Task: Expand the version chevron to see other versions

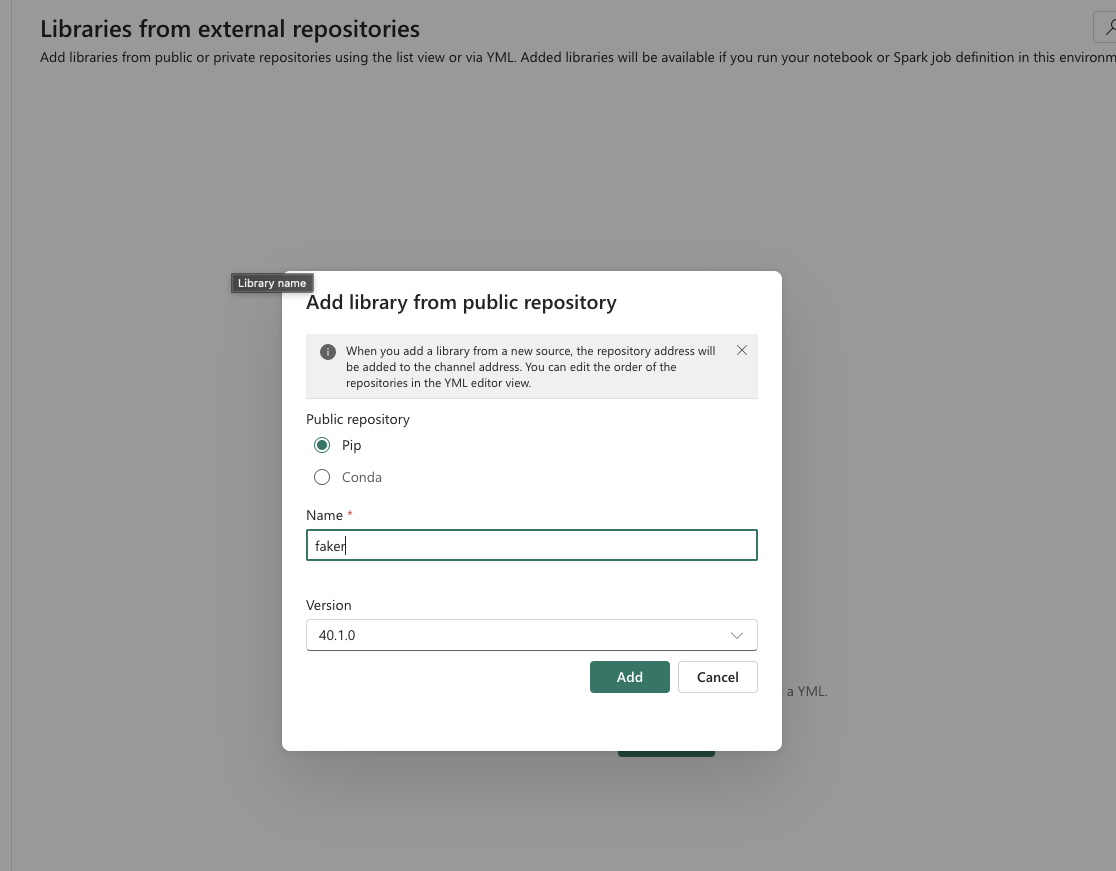Action: click(x=737, y=635)
